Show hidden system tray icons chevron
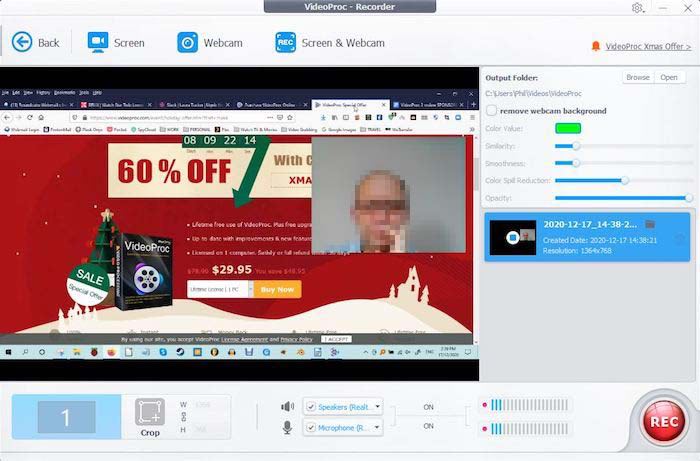Image resolution: width=700 pixels, height=461 pixels. [x=366, y=352]
